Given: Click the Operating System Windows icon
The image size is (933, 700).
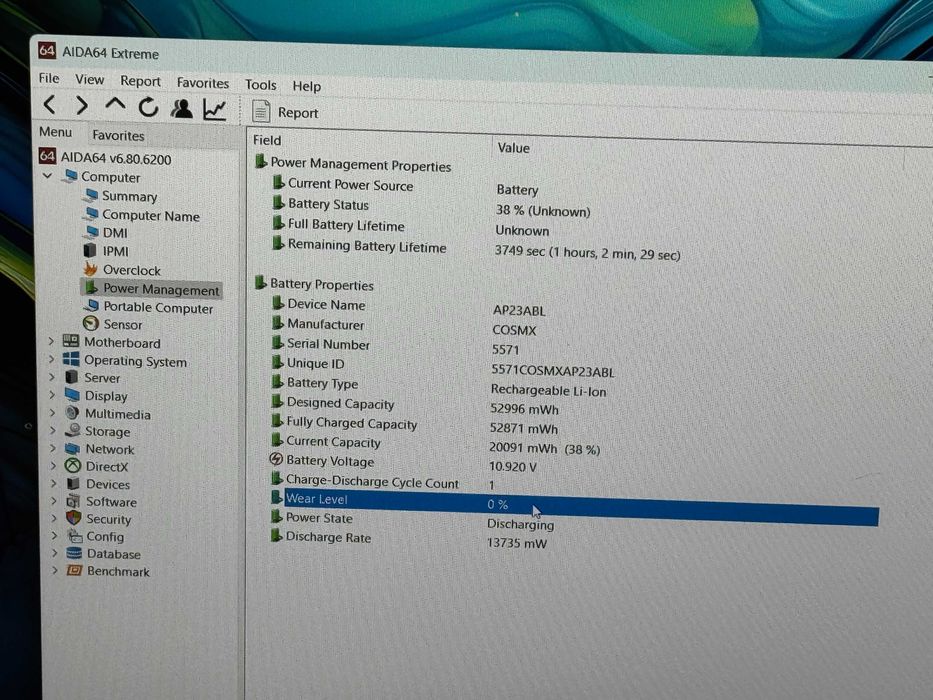Looking at the screenshot, I should tap(71, 359).
